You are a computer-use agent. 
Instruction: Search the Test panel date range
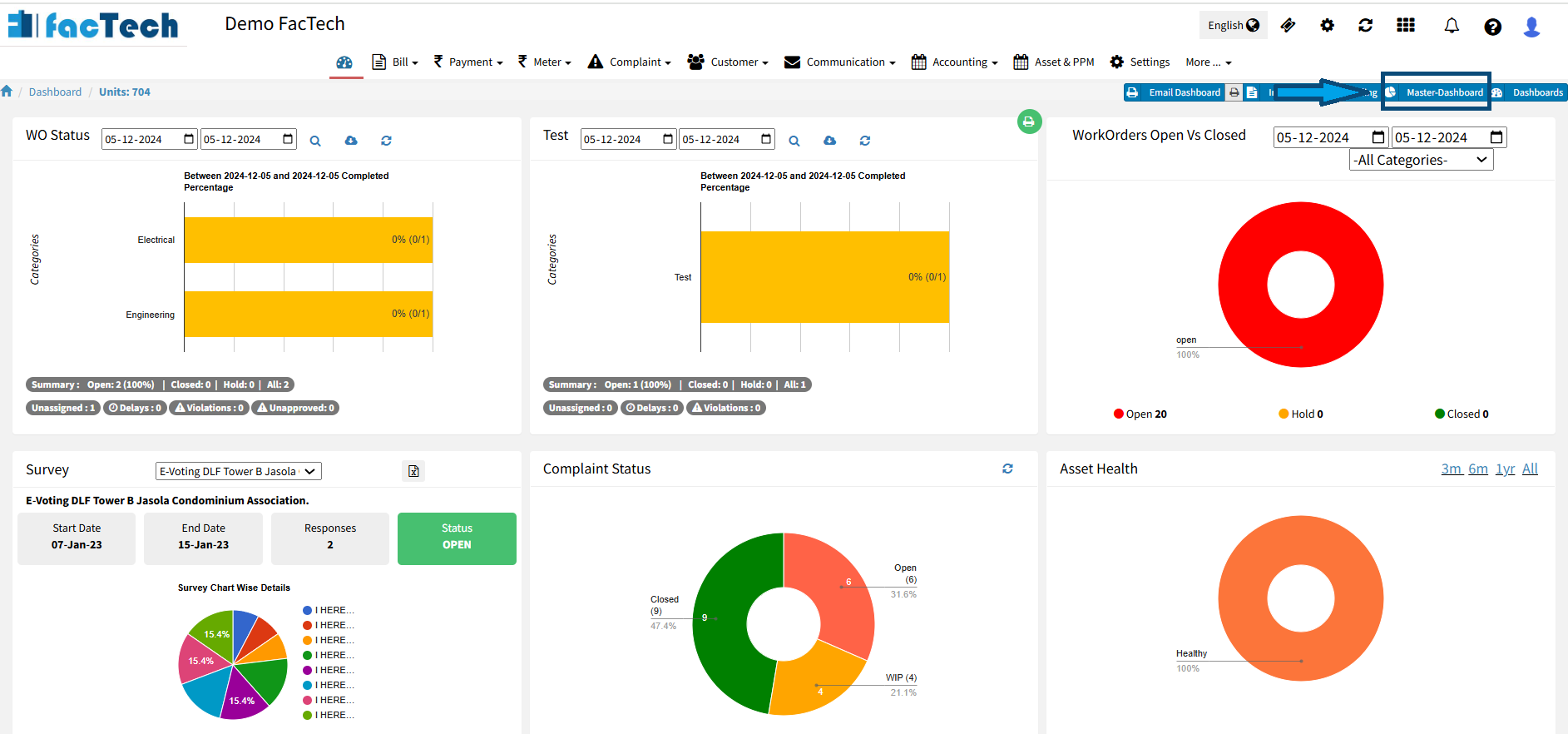(794, 141)
